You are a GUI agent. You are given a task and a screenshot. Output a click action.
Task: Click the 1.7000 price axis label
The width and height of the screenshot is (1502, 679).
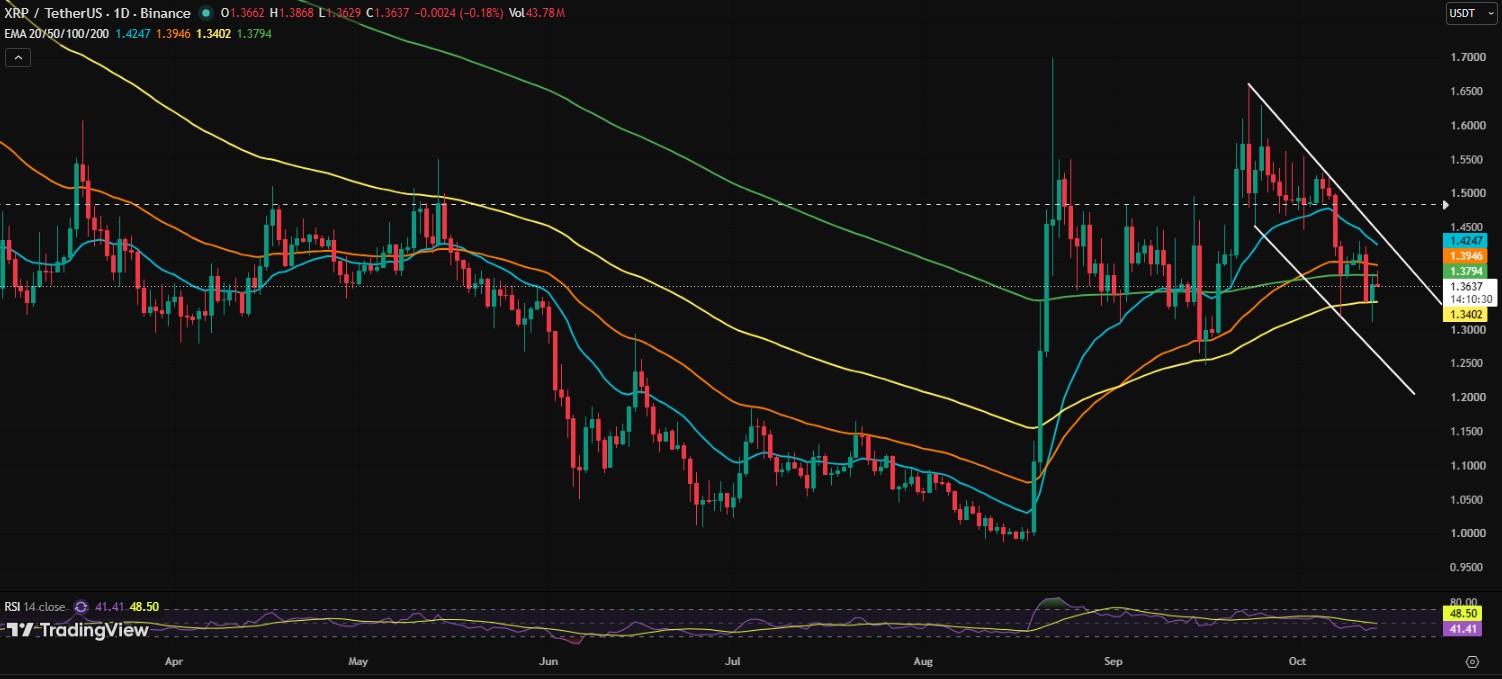pyautogui.click(x=1467, y=58)
